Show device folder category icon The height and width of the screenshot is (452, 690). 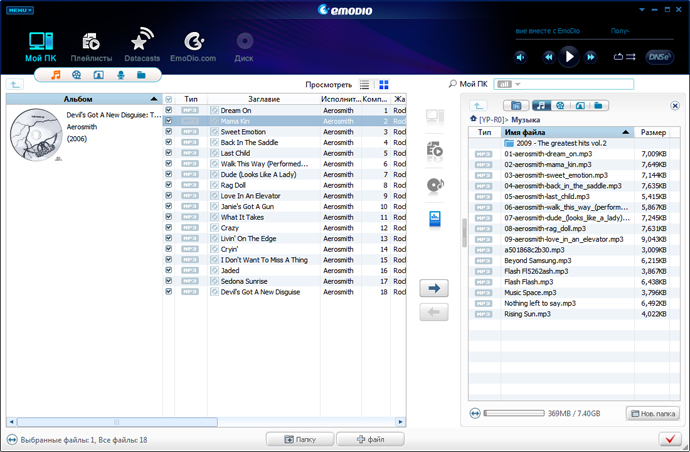coord(598,106)
